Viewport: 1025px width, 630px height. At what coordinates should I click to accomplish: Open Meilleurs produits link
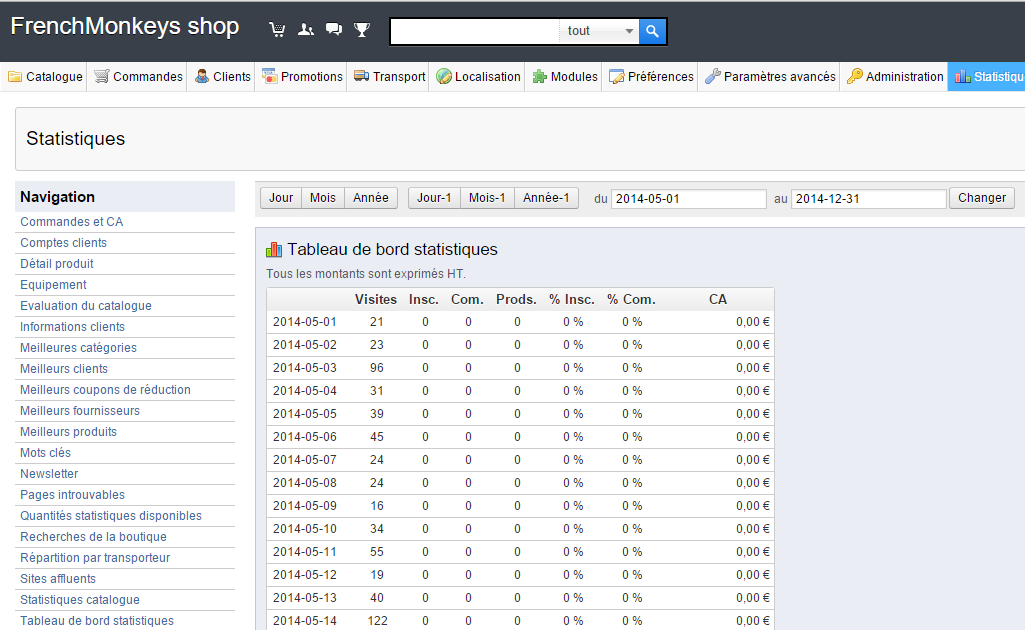pyautogui.click(x=69, y=431)
